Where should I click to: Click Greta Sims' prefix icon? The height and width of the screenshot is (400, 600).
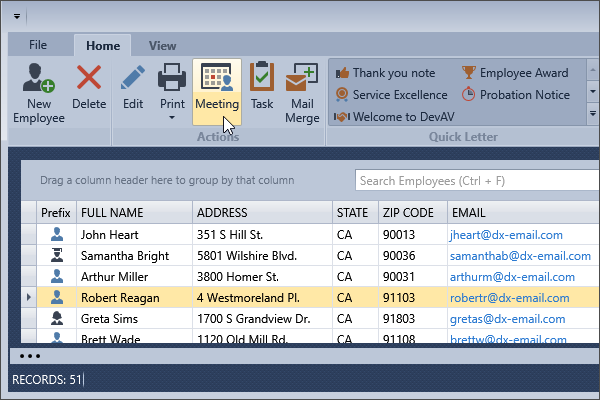(x=57, y=318)
